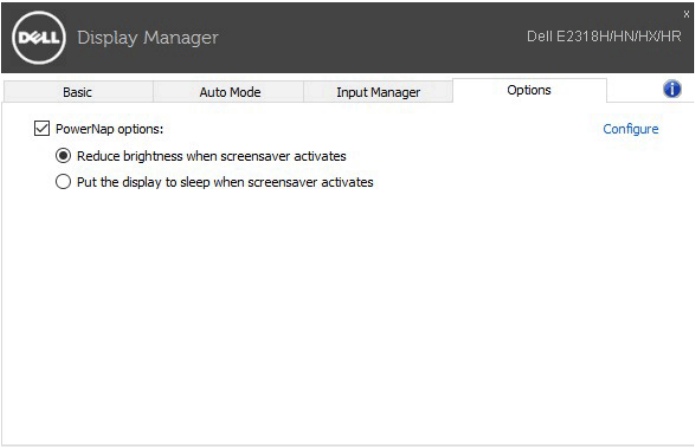695x447 pixels.
Task: Click the Display Manager title text
Action: pos(147,39)
